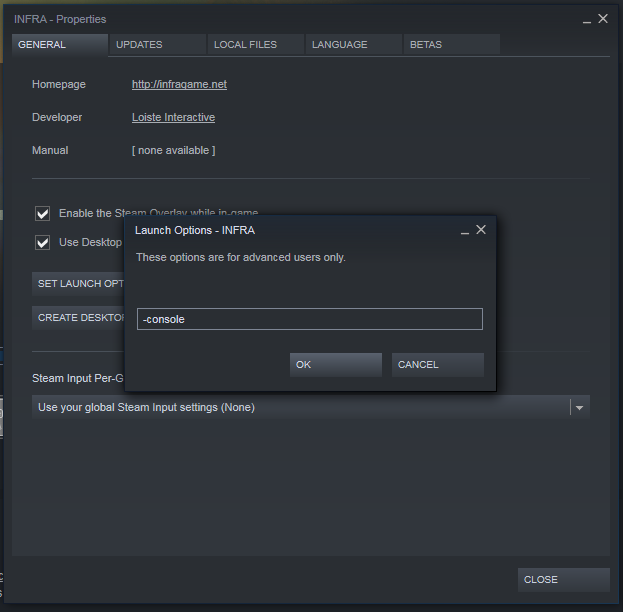Click the SET LAUNCH OPTIONS button
Viewport: 623px width, 612px height.
tap(78, 284)
